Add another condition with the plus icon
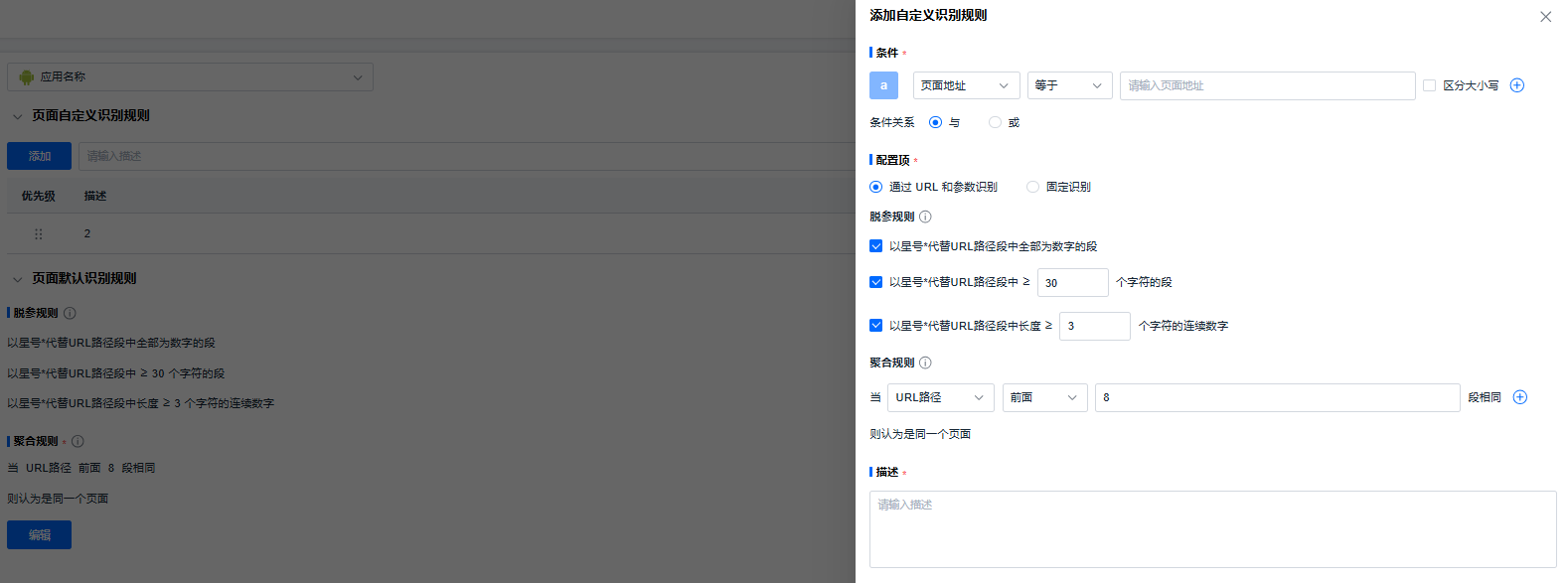 coord(1516,85)
